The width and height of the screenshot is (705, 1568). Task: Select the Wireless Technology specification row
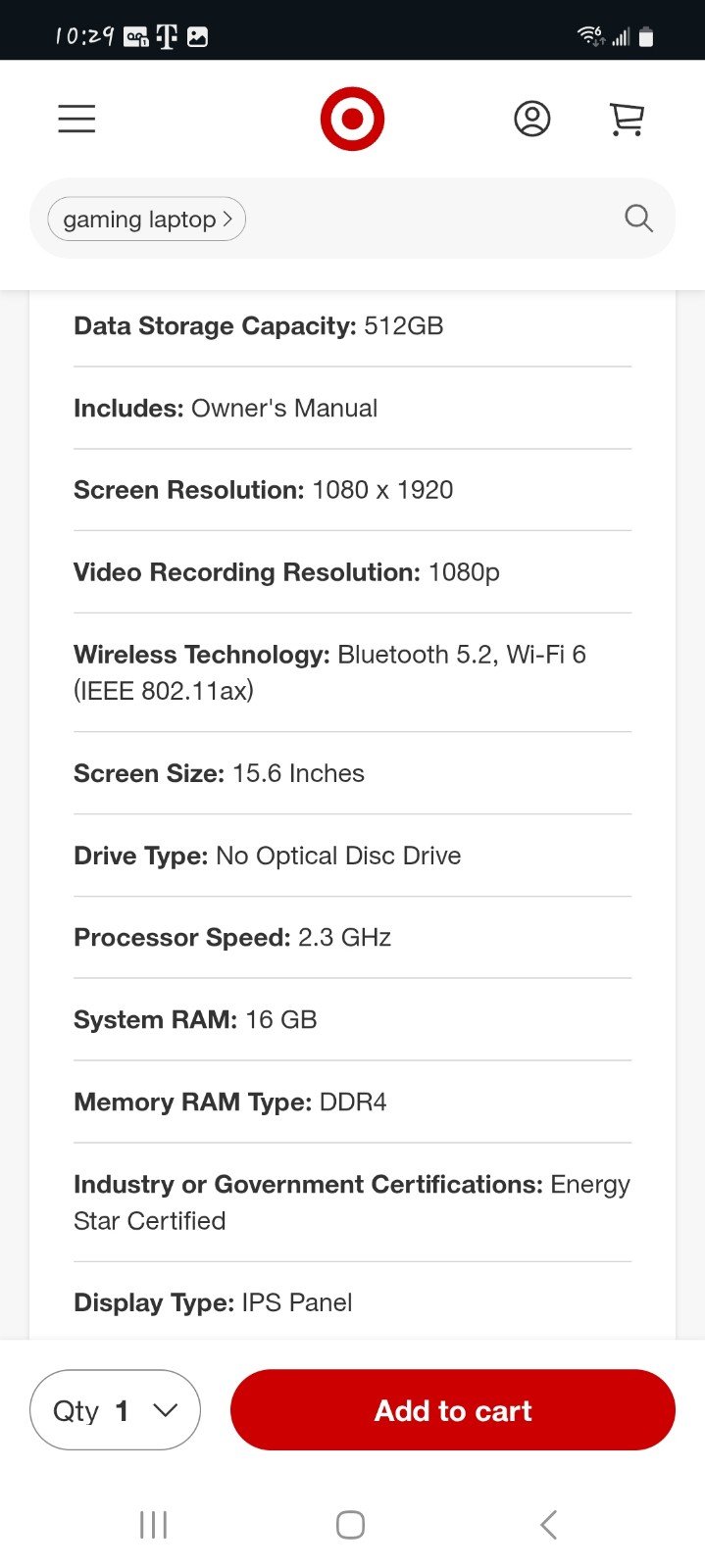(353, 672)
